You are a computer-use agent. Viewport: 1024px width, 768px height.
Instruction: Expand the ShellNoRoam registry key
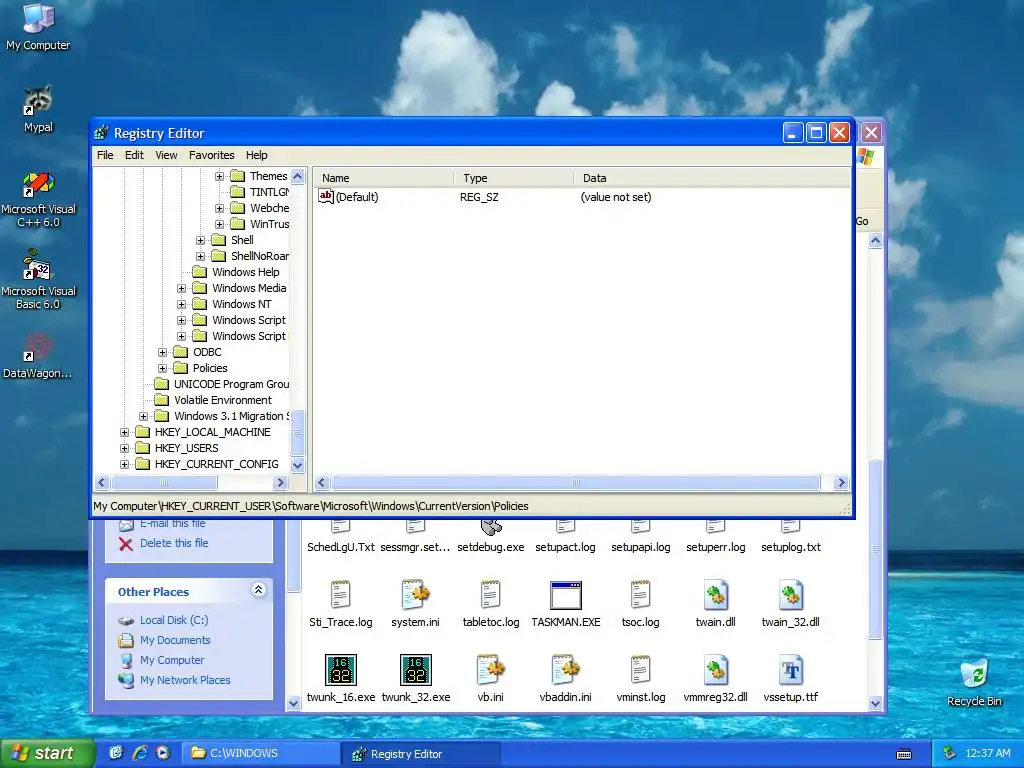tap(200, 256)
